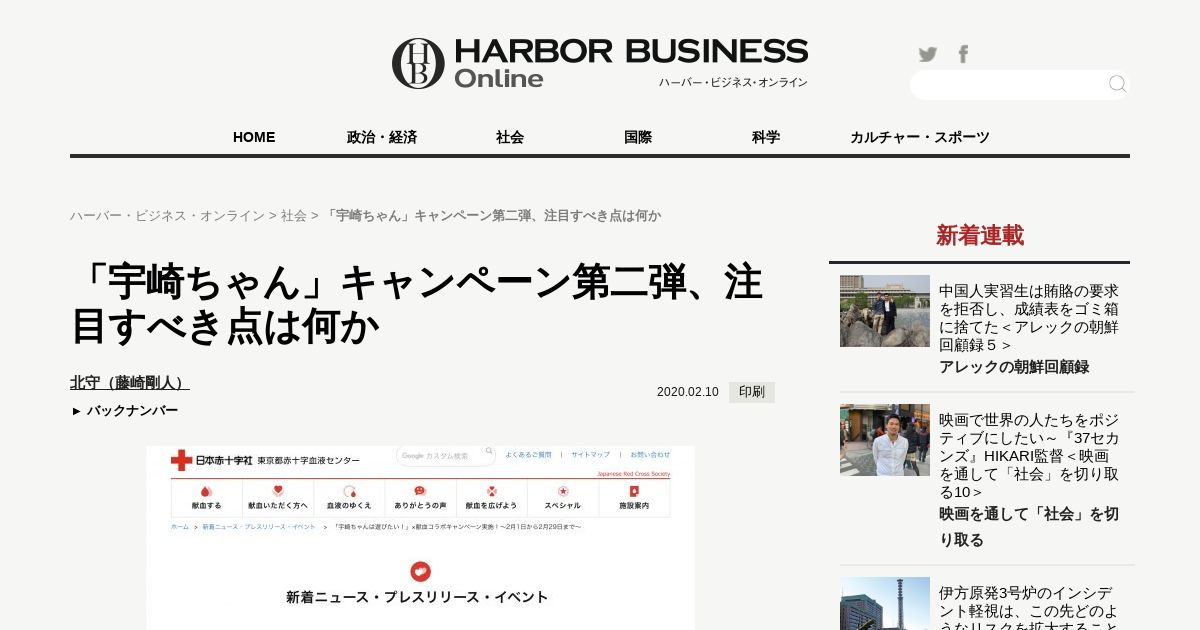Click the article title 「宇崎ちゃん」キャンペーン第二弾

417,304
